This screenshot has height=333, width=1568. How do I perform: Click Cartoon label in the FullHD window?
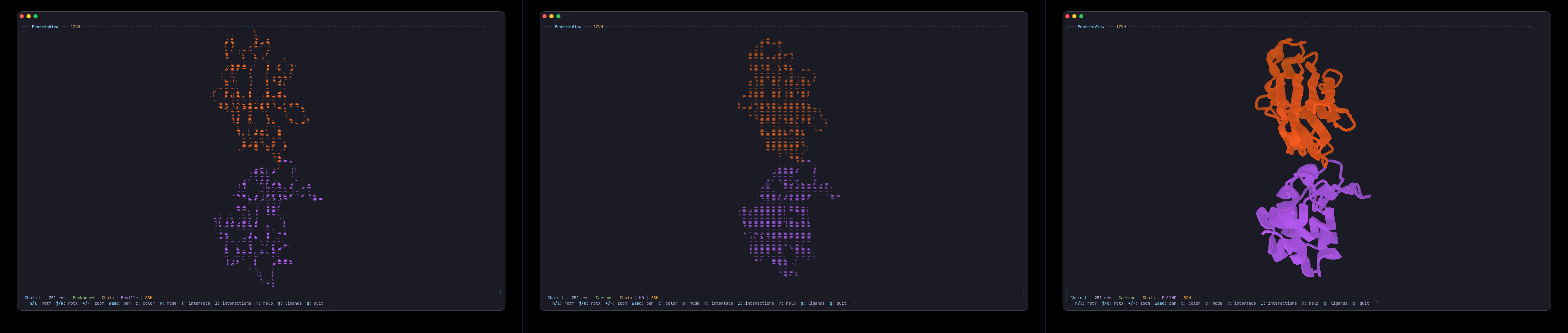click(x=1127, y=298)
